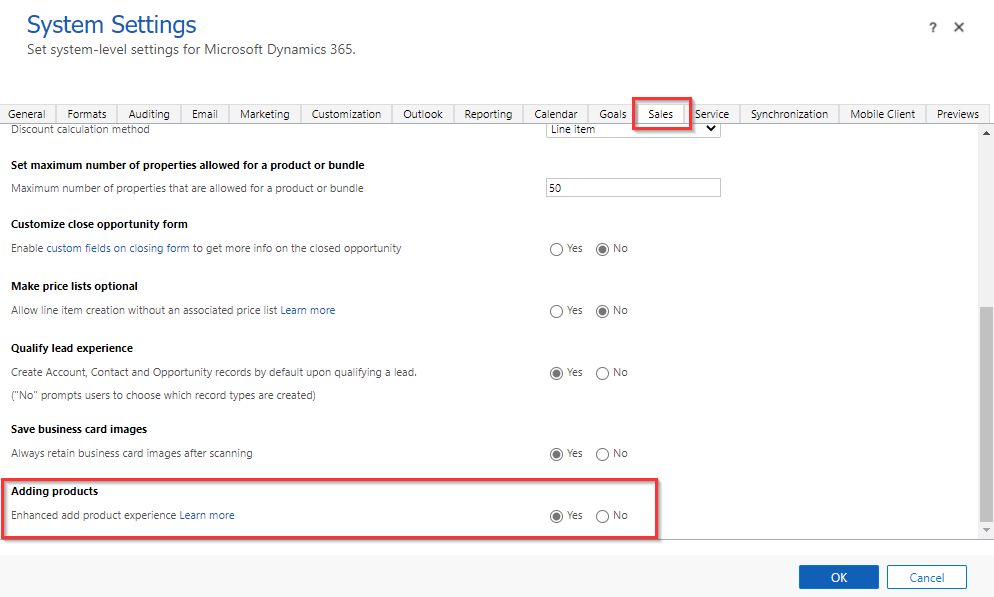Click Learn more beside Enhanced add product experience

coord(207,516)
